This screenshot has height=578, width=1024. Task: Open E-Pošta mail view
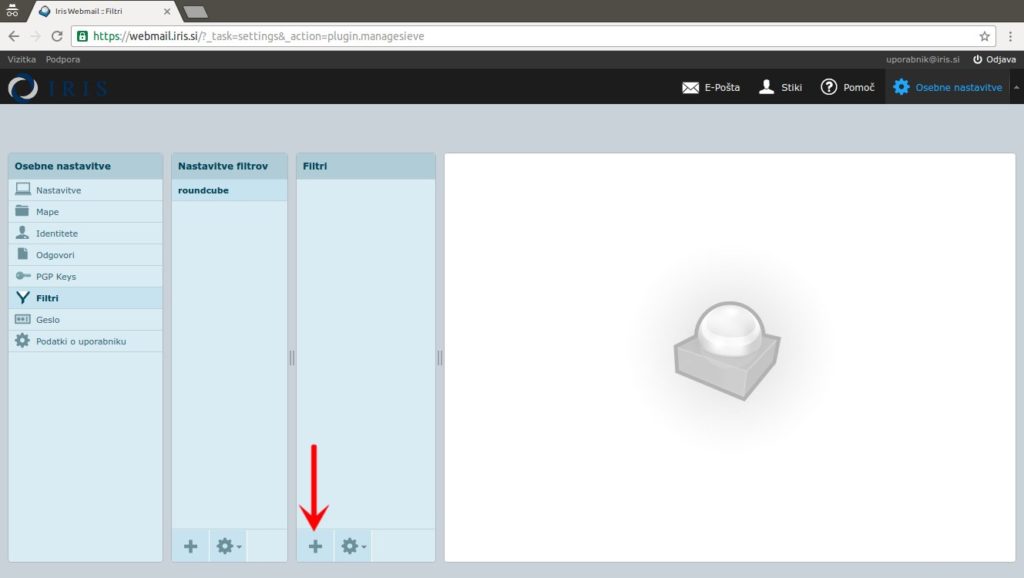(x=711, y=87)
